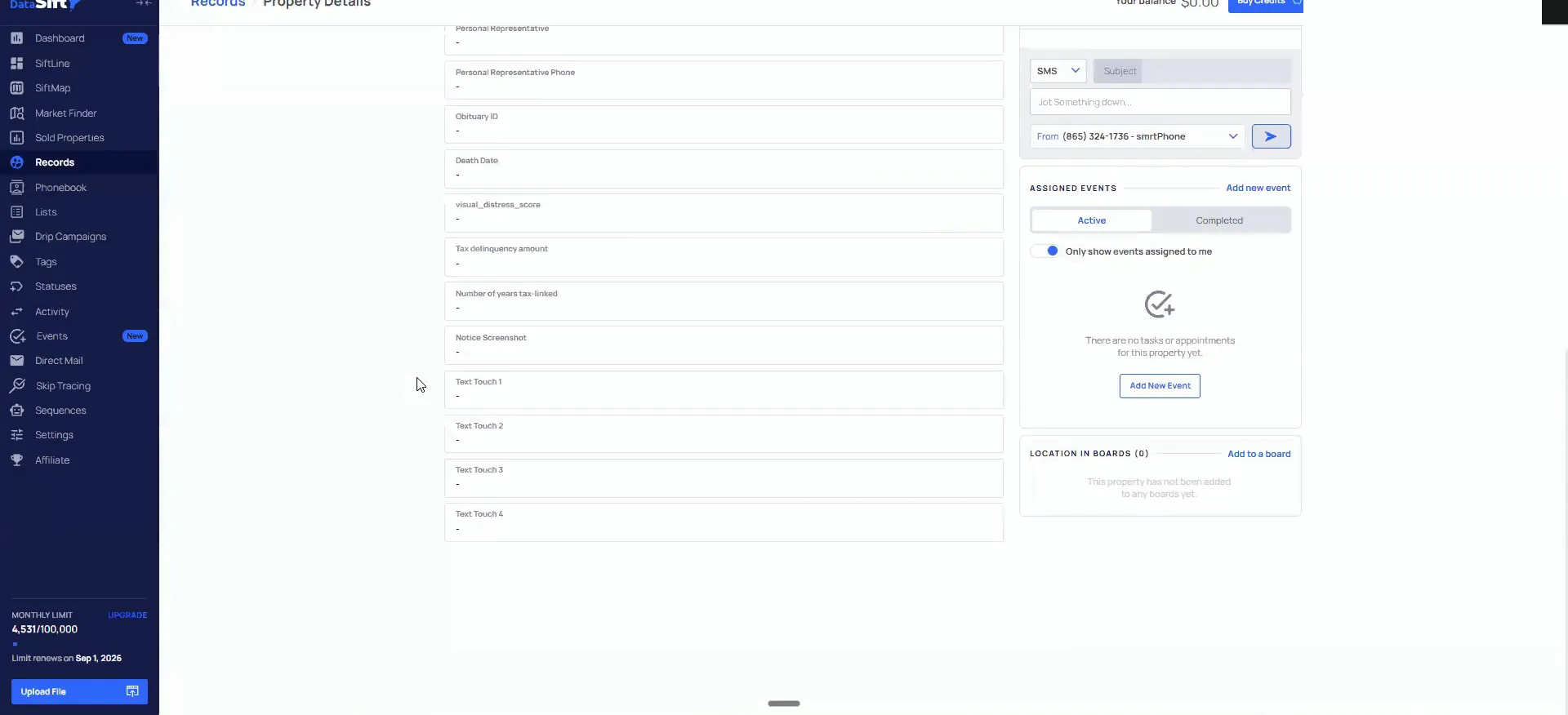Open the Sequences icon

tap(16, 411)
